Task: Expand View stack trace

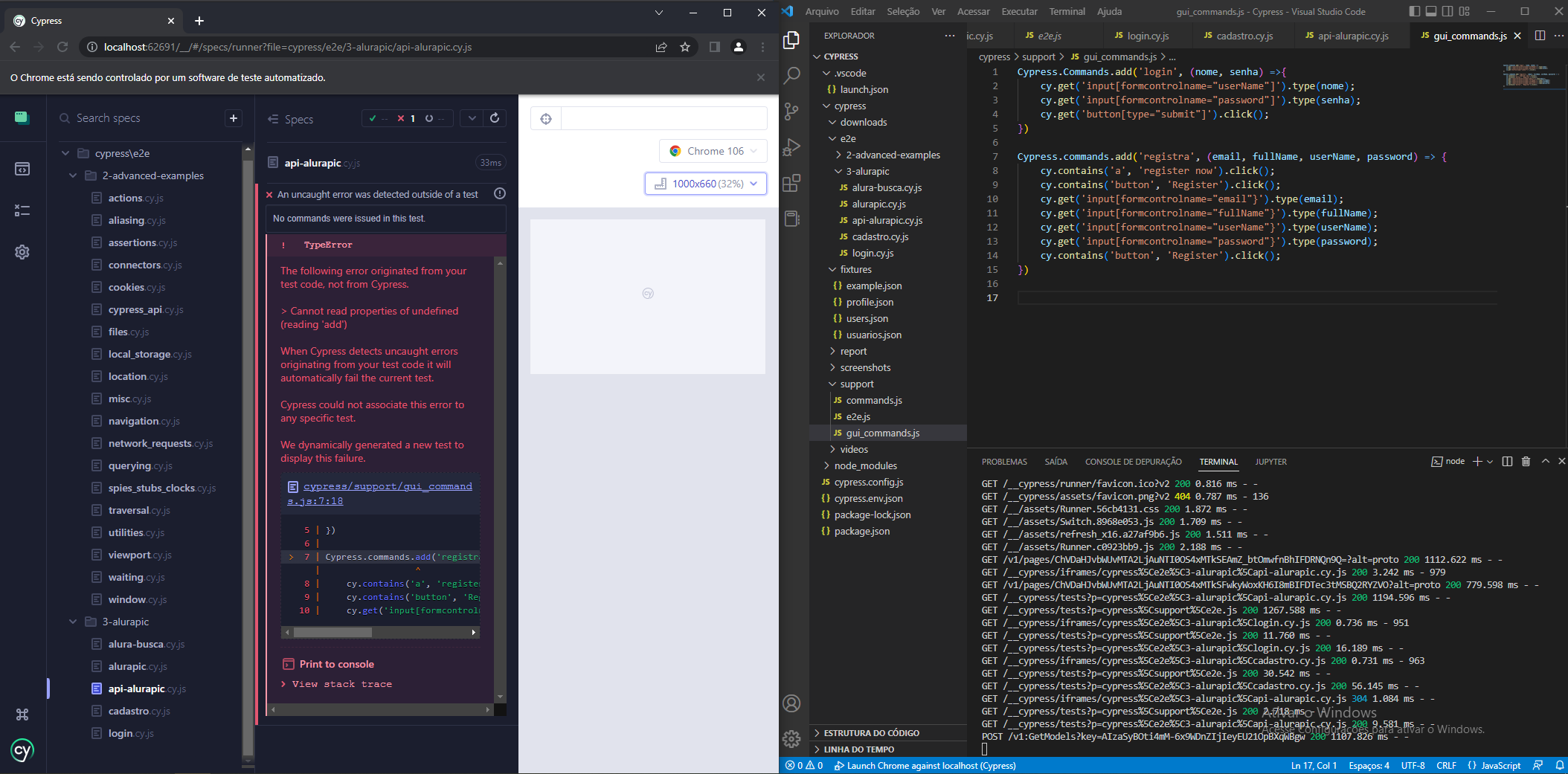Action: point(337,684)
